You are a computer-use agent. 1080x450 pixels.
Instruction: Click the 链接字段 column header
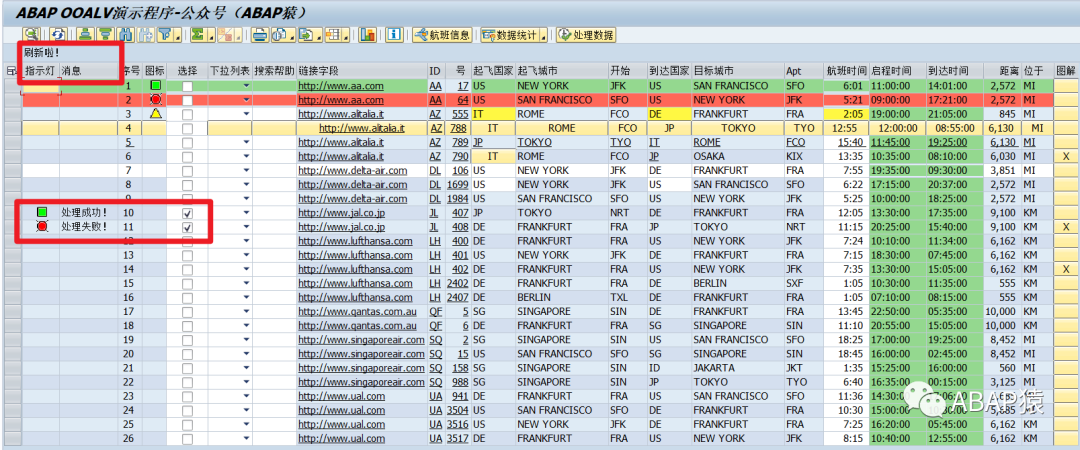click(362, 70)
